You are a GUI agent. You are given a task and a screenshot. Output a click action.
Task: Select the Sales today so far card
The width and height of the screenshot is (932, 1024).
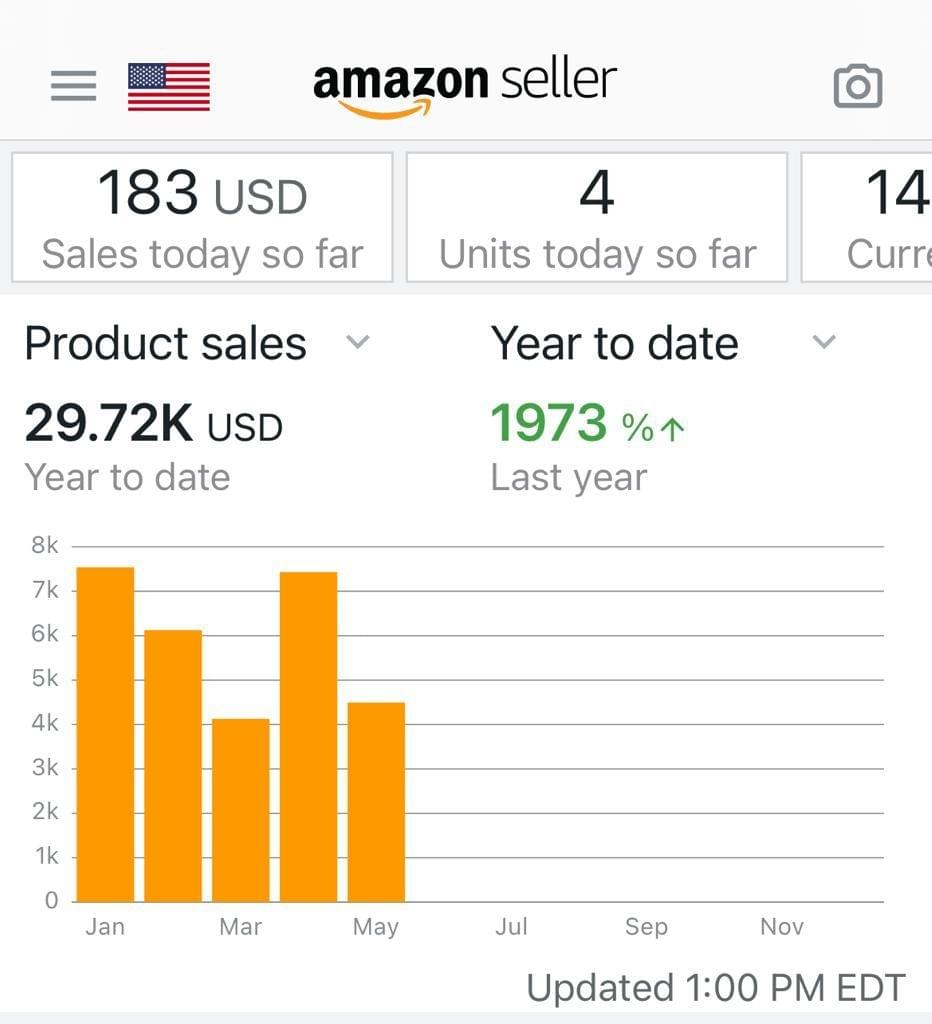201,216
